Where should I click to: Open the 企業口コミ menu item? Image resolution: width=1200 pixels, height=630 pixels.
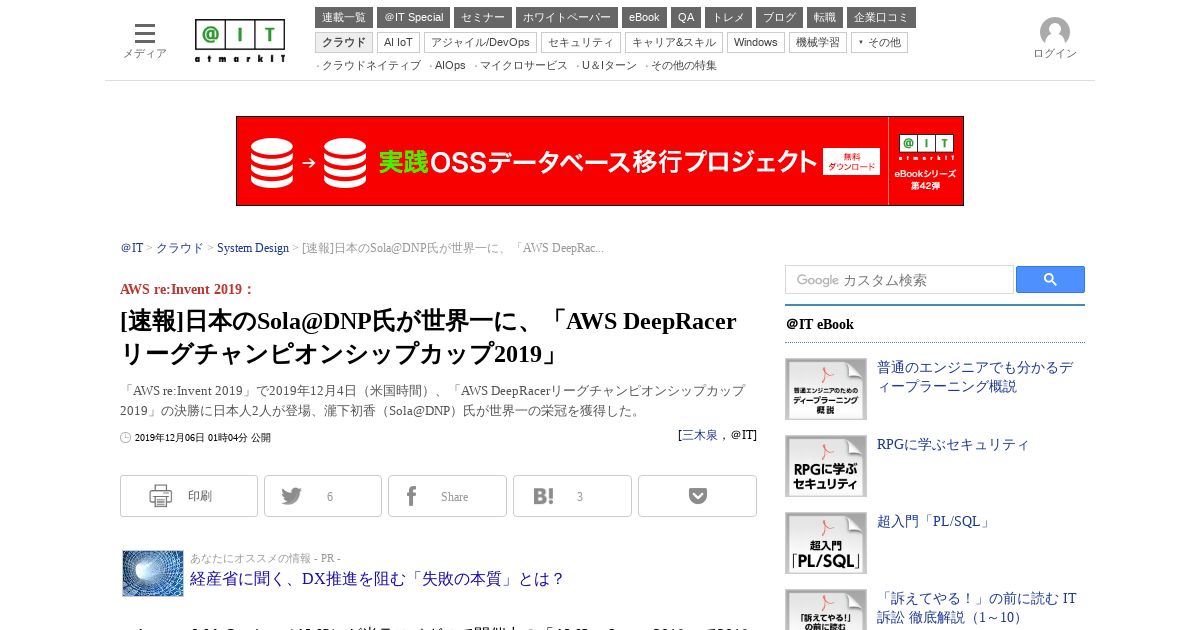881,17
